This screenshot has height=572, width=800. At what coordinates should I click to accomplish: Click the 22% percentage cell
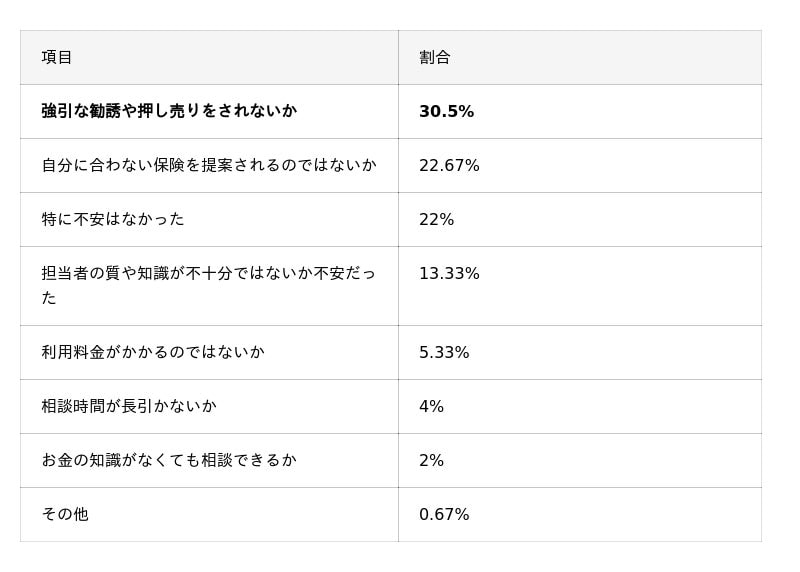tap(436, 219)
